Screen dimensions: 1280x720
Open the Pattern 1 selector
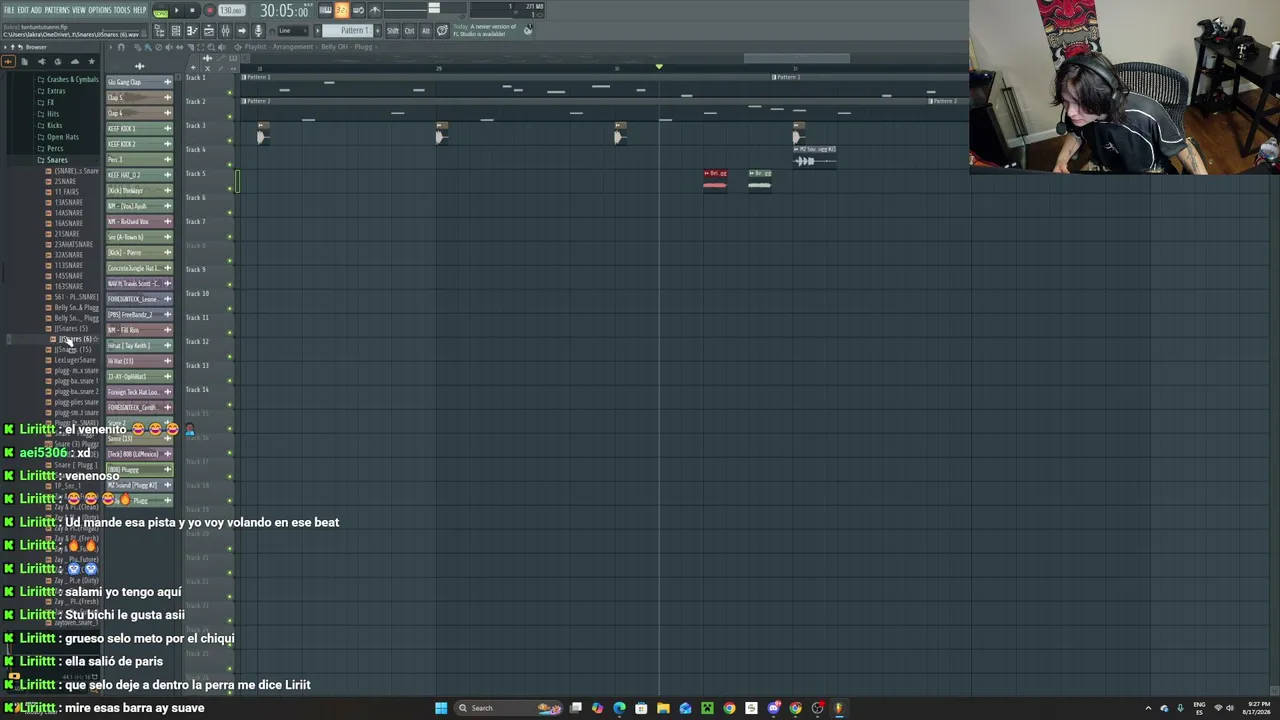350,31
